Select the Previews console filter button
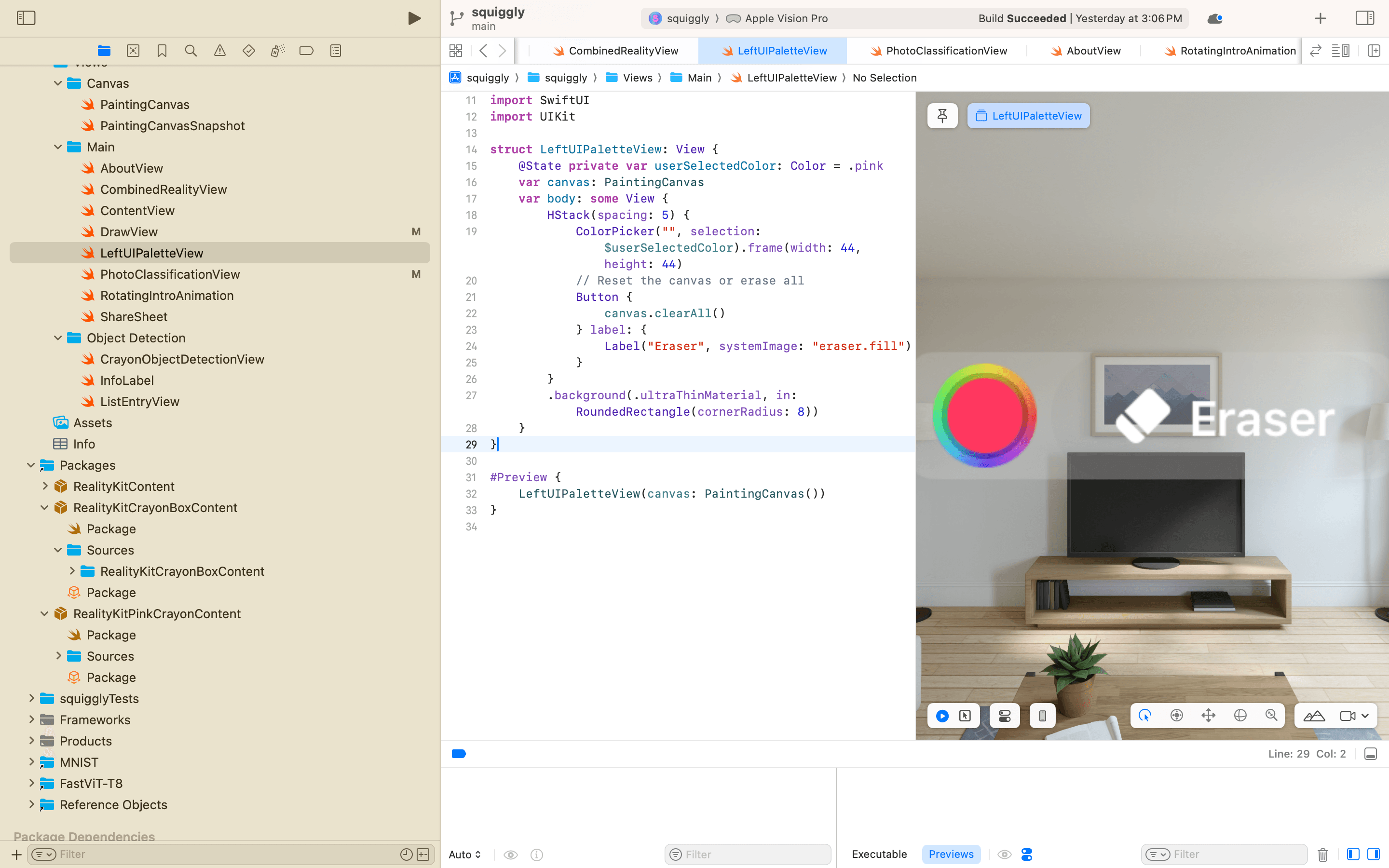 pos(951,854)
